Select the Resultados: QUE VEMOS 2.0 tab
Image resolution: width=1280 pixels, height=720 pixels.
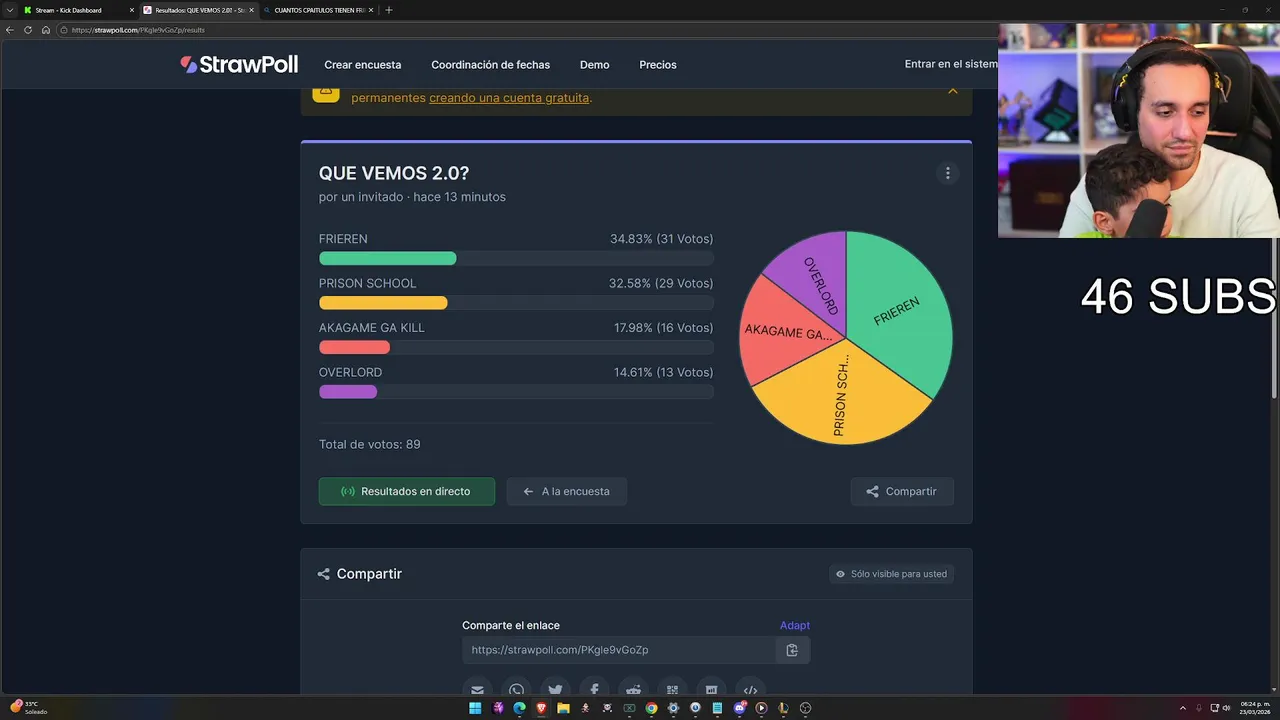point(198,10)
